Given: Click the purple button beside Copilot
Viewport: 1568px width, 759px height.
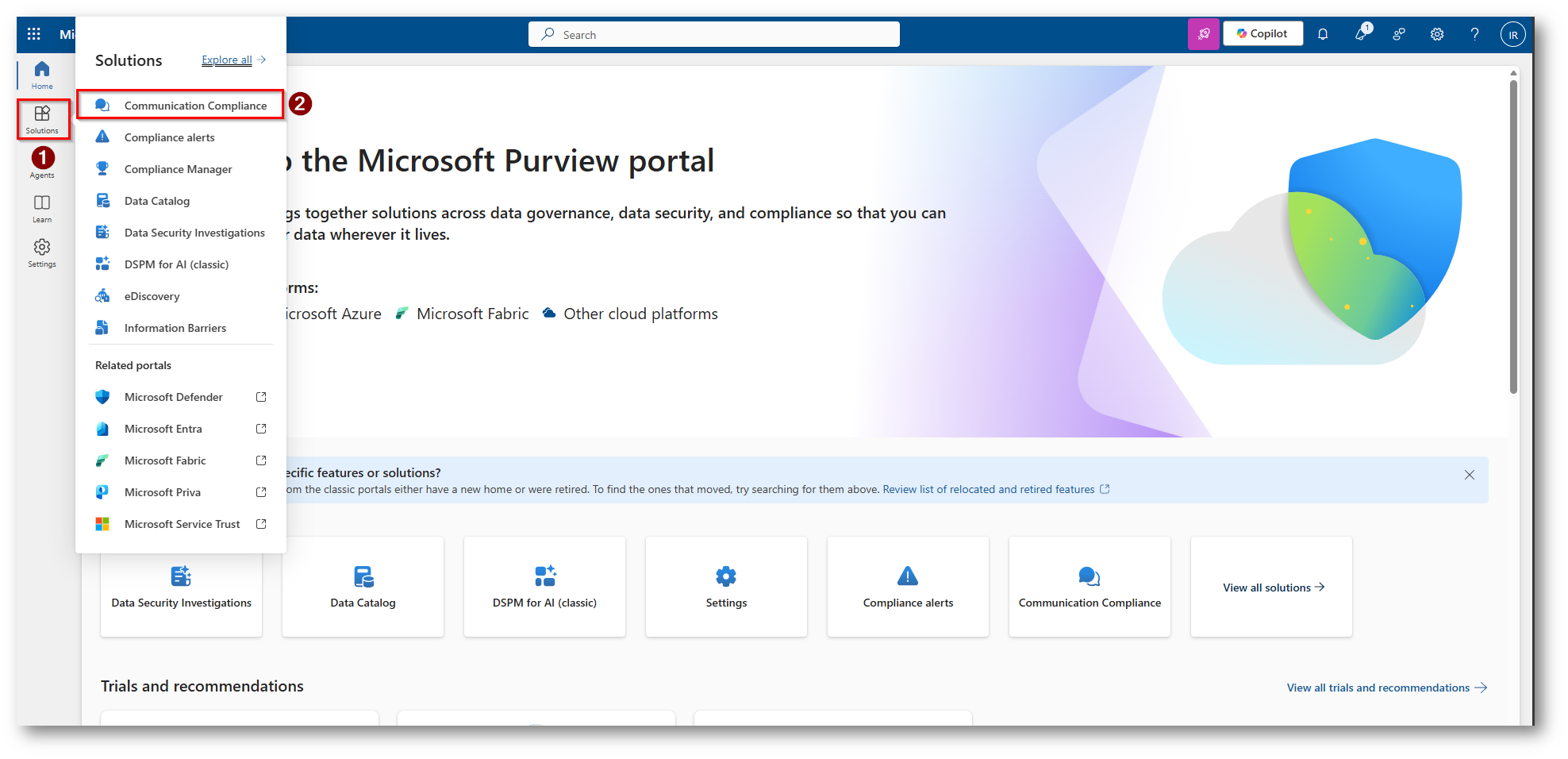Looking at the screenshot, I should tap(1203, 34).
